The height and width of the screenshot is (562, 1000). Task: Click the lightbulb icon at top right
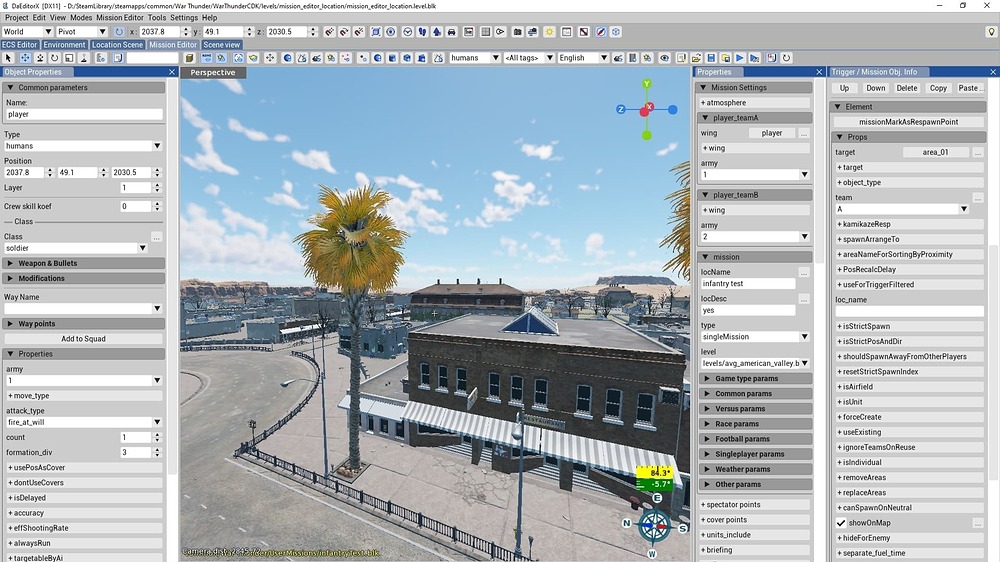pyautogui.click(x=991, y=32)
